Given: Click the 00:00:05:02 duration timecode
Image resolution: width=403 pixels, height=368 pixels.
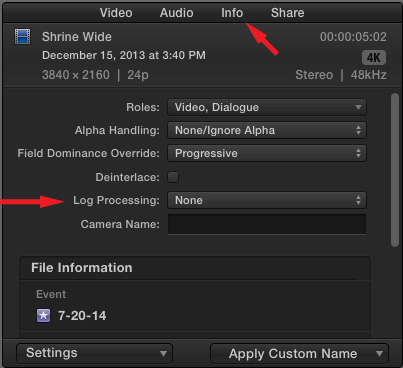Looking at the screenshot, I should 353,37.
